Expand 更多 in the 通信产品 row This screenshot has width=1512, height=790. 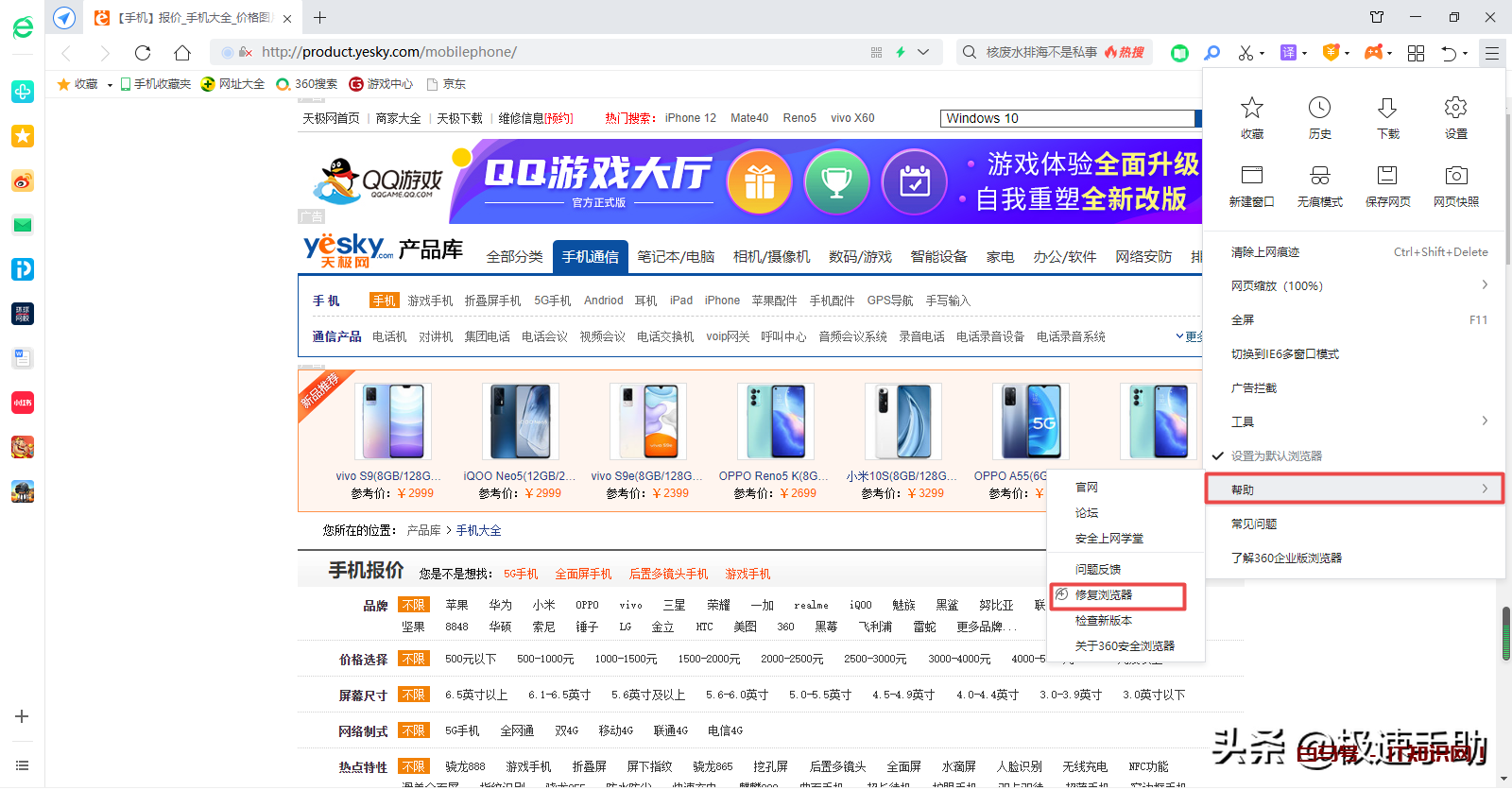pos(1189,336)
